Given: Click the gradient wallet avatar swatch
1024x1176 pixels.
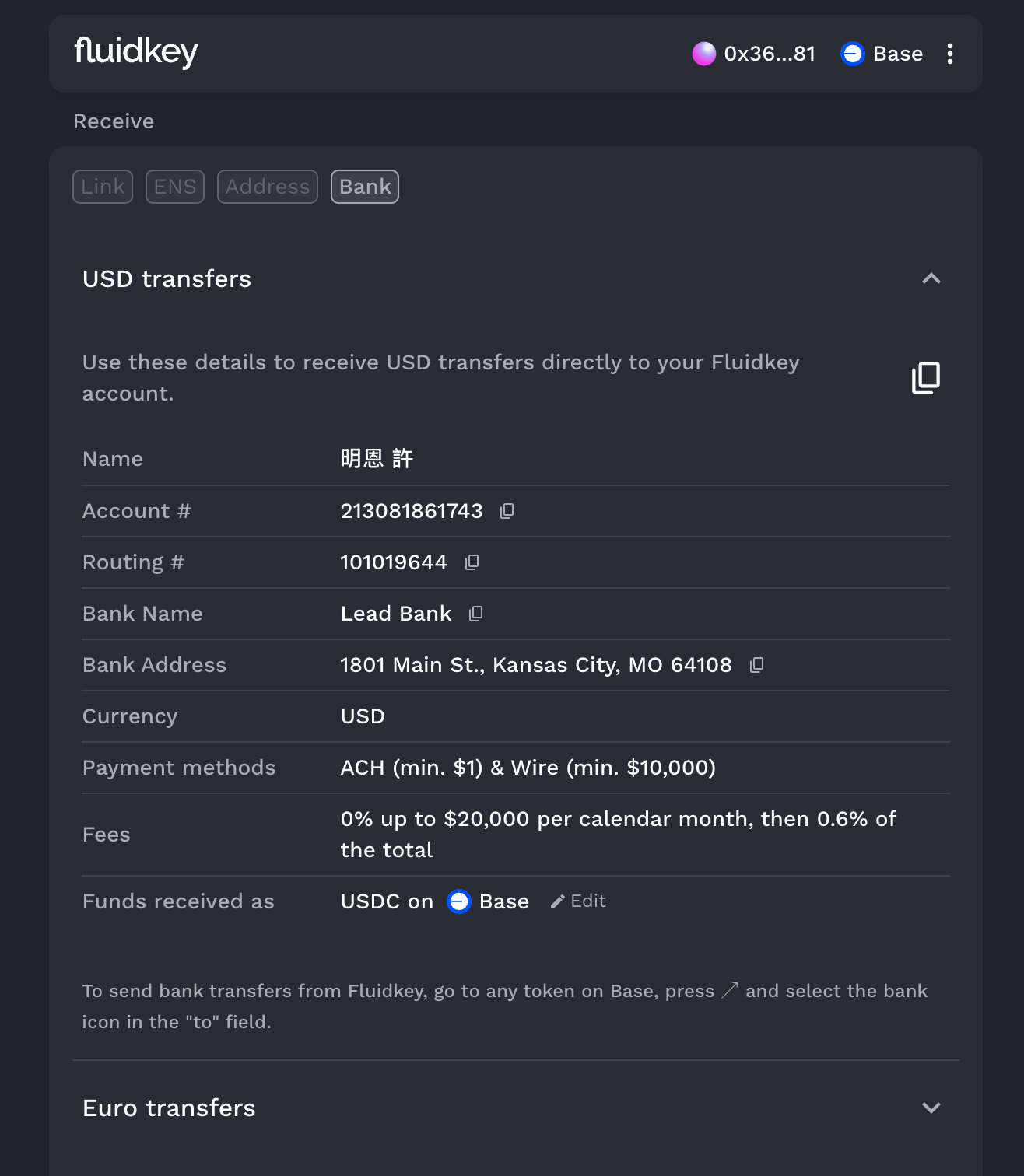Looking at the screenshot, I should click(x=703, y=54).
